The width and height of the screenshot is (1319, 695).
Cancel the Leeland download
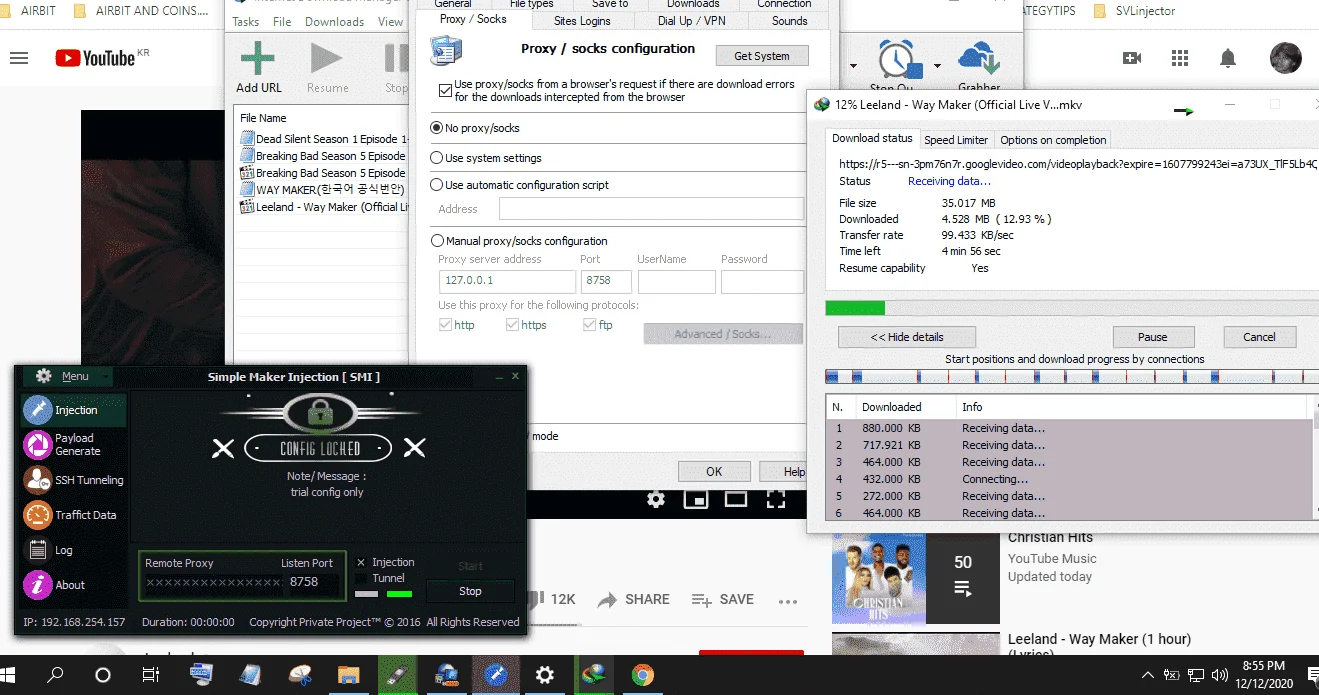1259,337
